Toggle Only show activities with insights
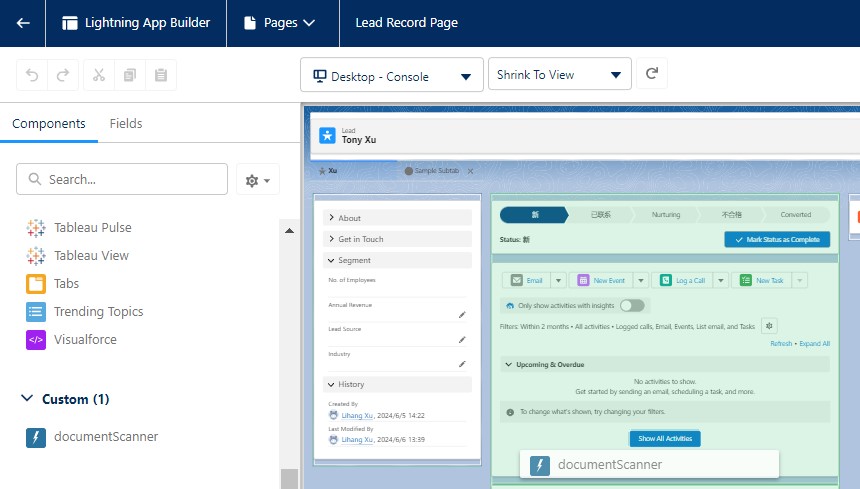Screen dimensions: 860x489 click(x=632, y=305)
